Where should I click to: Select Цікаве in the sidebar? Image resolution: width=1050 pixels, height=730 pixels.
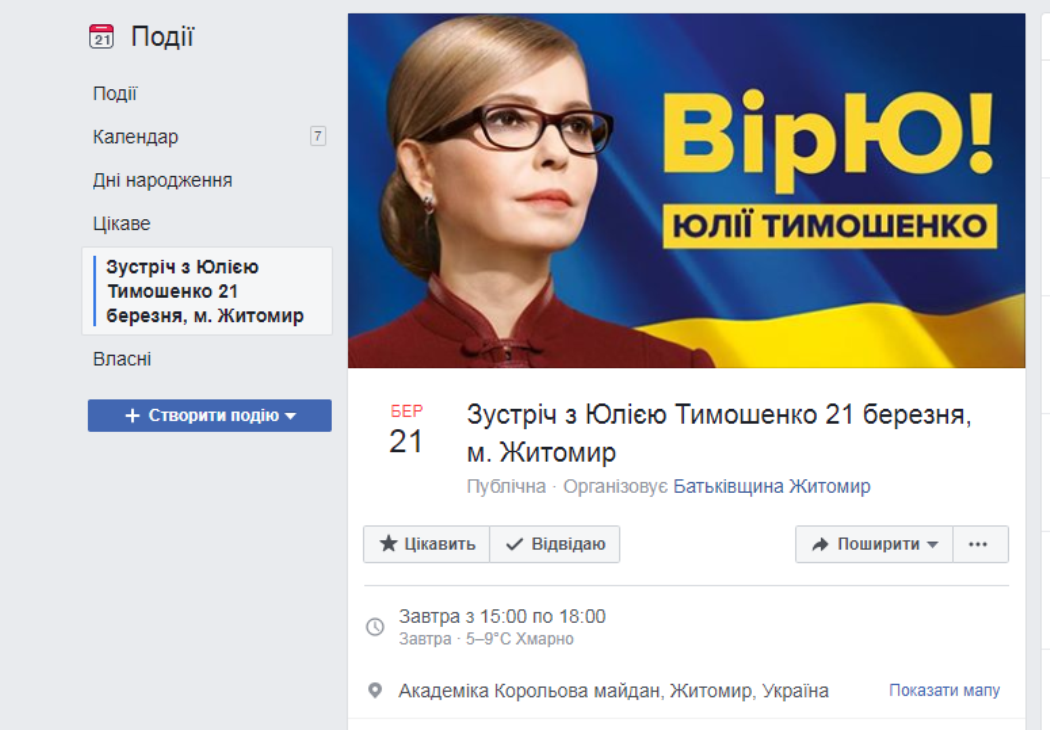[x=121, y=224]
